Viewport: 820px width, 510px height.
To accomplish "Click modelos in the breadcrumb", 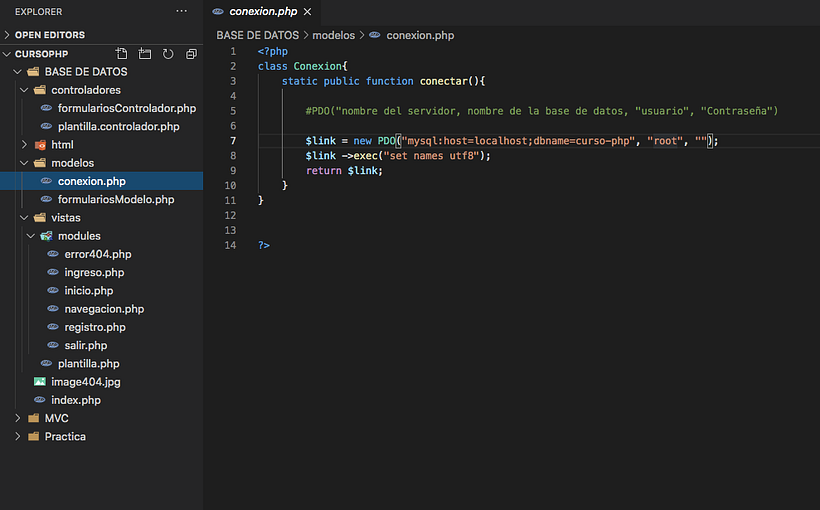I will click(x=334, y=35).
